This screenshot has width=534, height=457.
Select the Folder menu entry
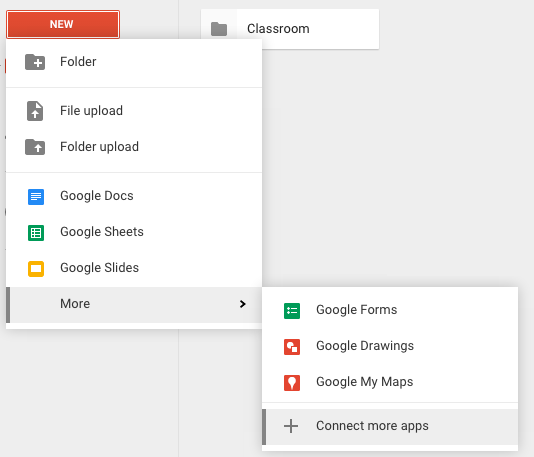click(134, 62)
